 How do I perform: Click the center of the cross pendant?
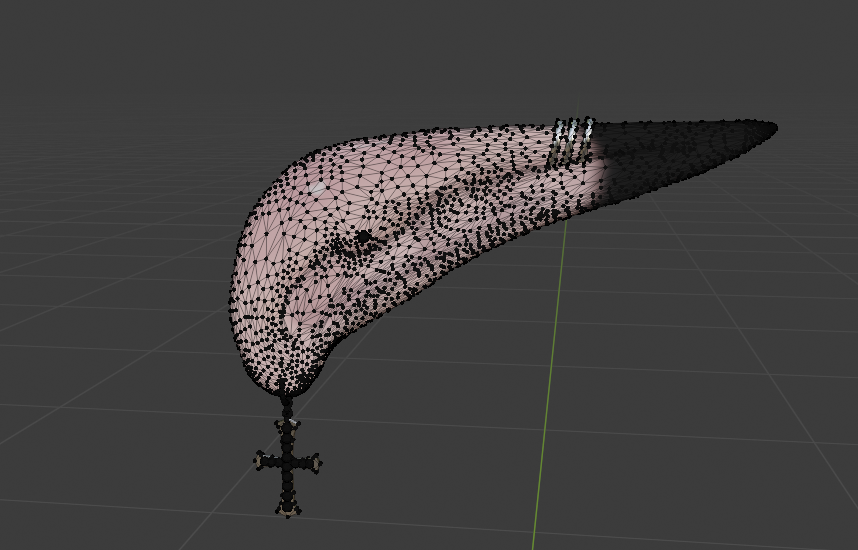(x=288, y=462)
